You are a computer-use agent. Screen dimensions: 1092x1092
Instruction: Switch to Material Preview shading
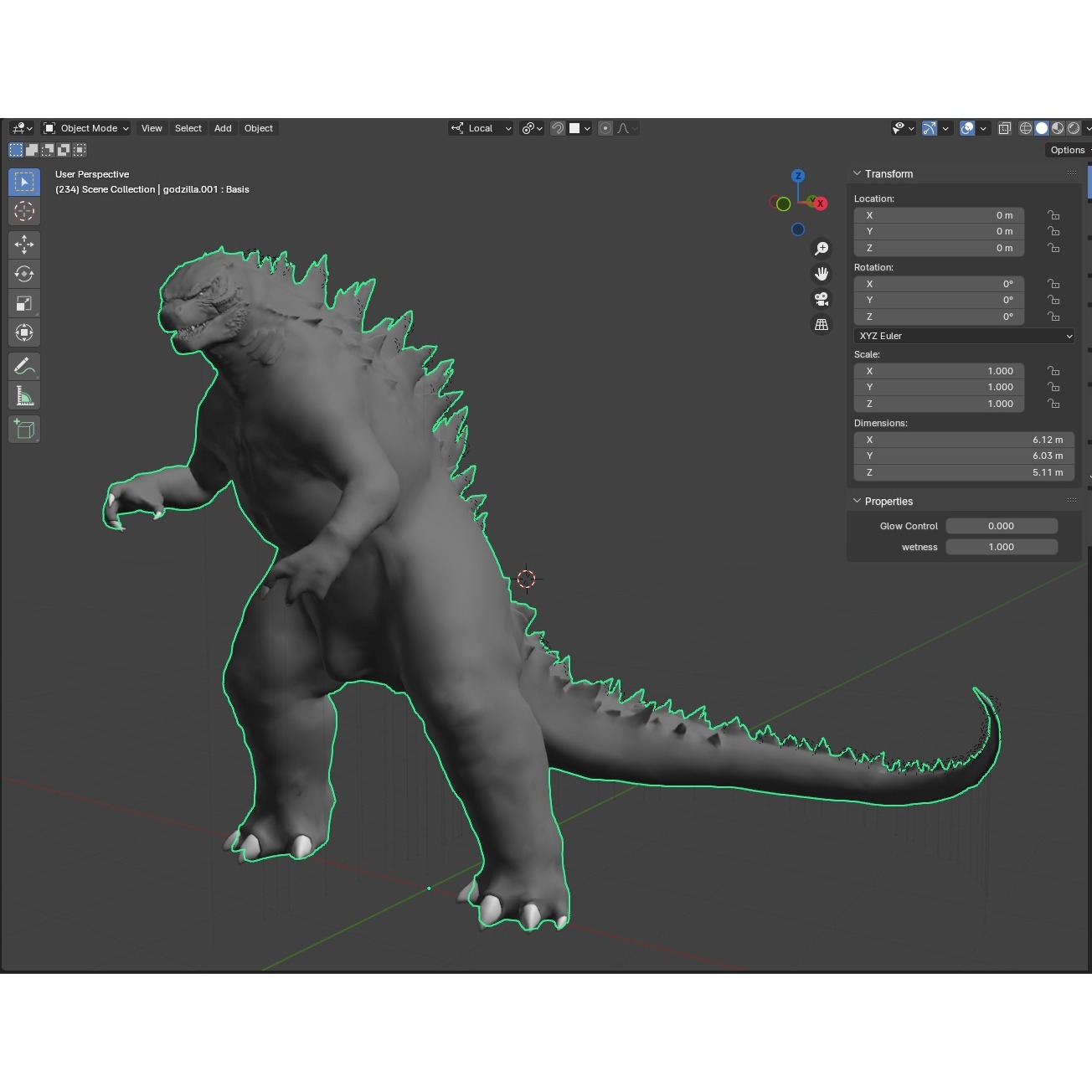click(x=1058, y=128)
